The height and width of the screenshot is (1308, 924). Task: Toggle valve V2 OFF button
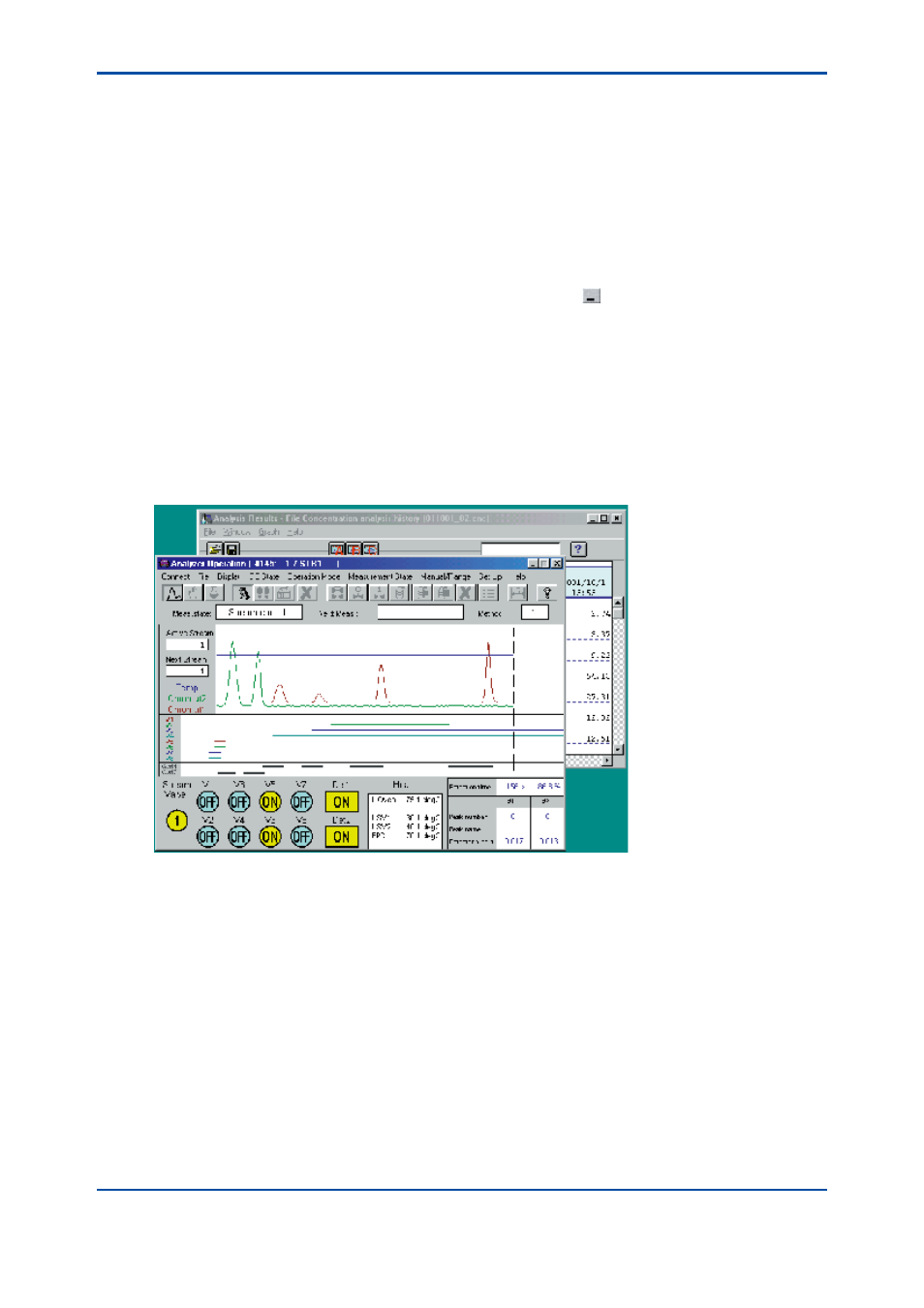[x=207, y=836]
